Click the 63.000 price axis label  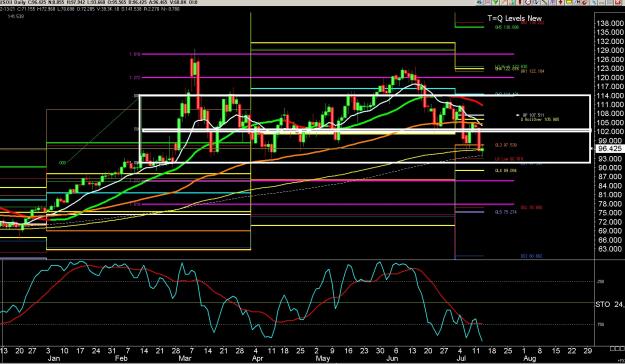[610, 249]
